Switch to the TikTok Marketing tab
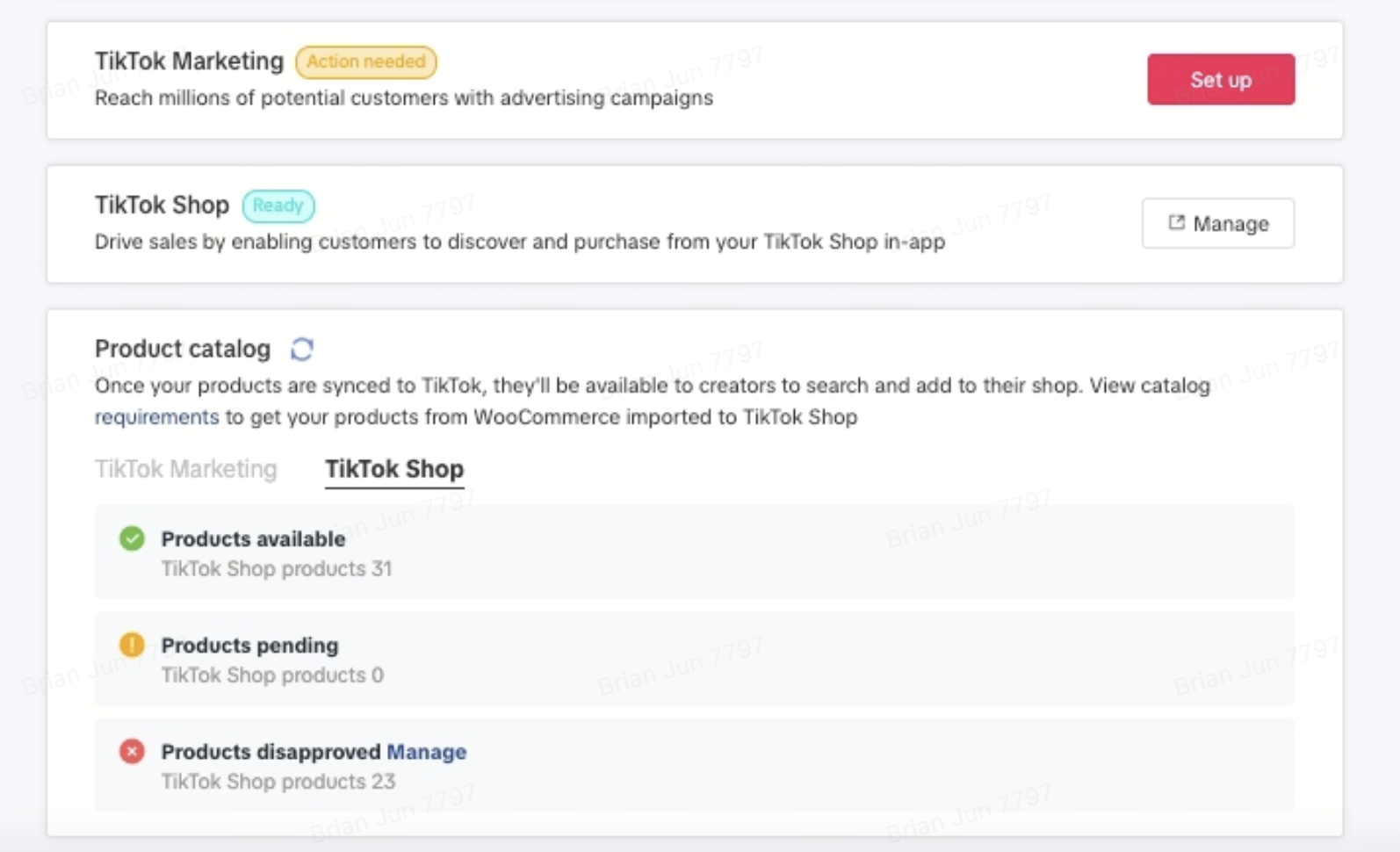The width and height of the screenshot is (1400, 852). 185,469
